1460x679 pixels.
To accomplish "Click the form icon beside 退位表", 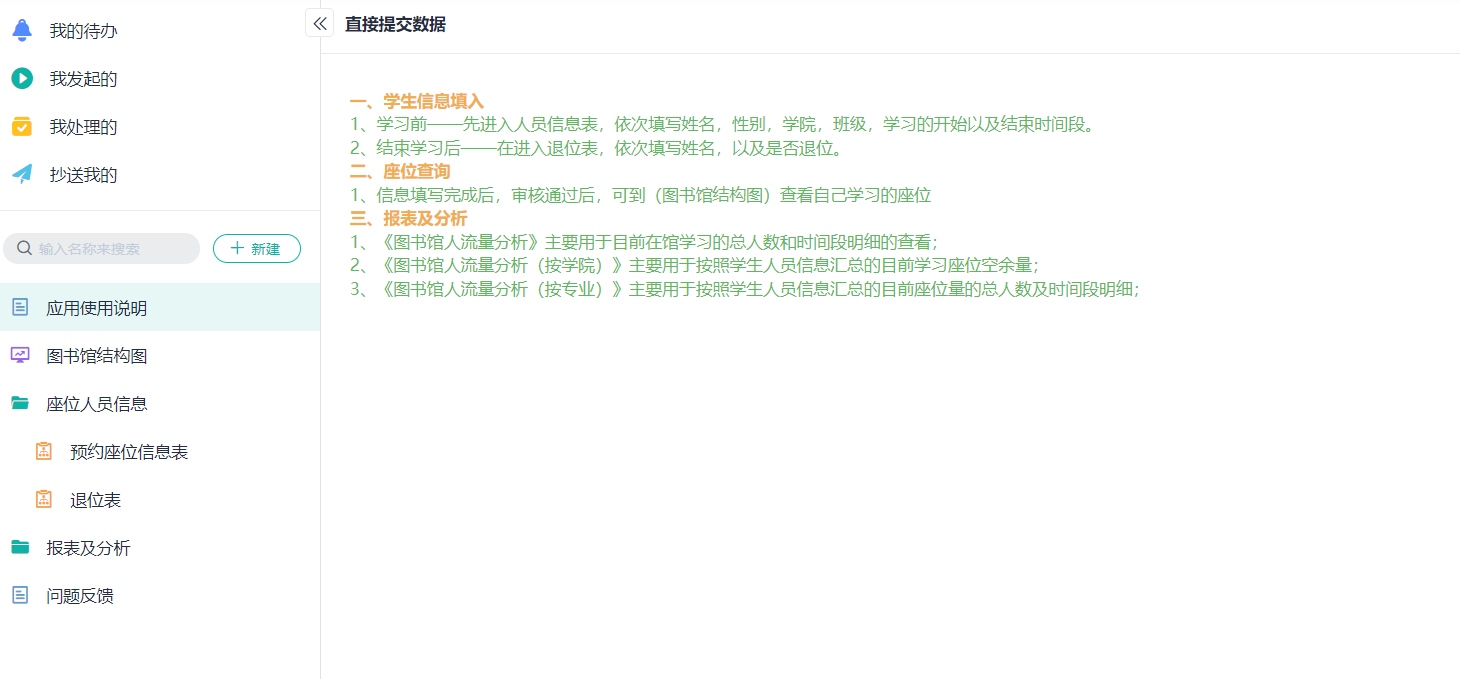I will tap(44, 499).
